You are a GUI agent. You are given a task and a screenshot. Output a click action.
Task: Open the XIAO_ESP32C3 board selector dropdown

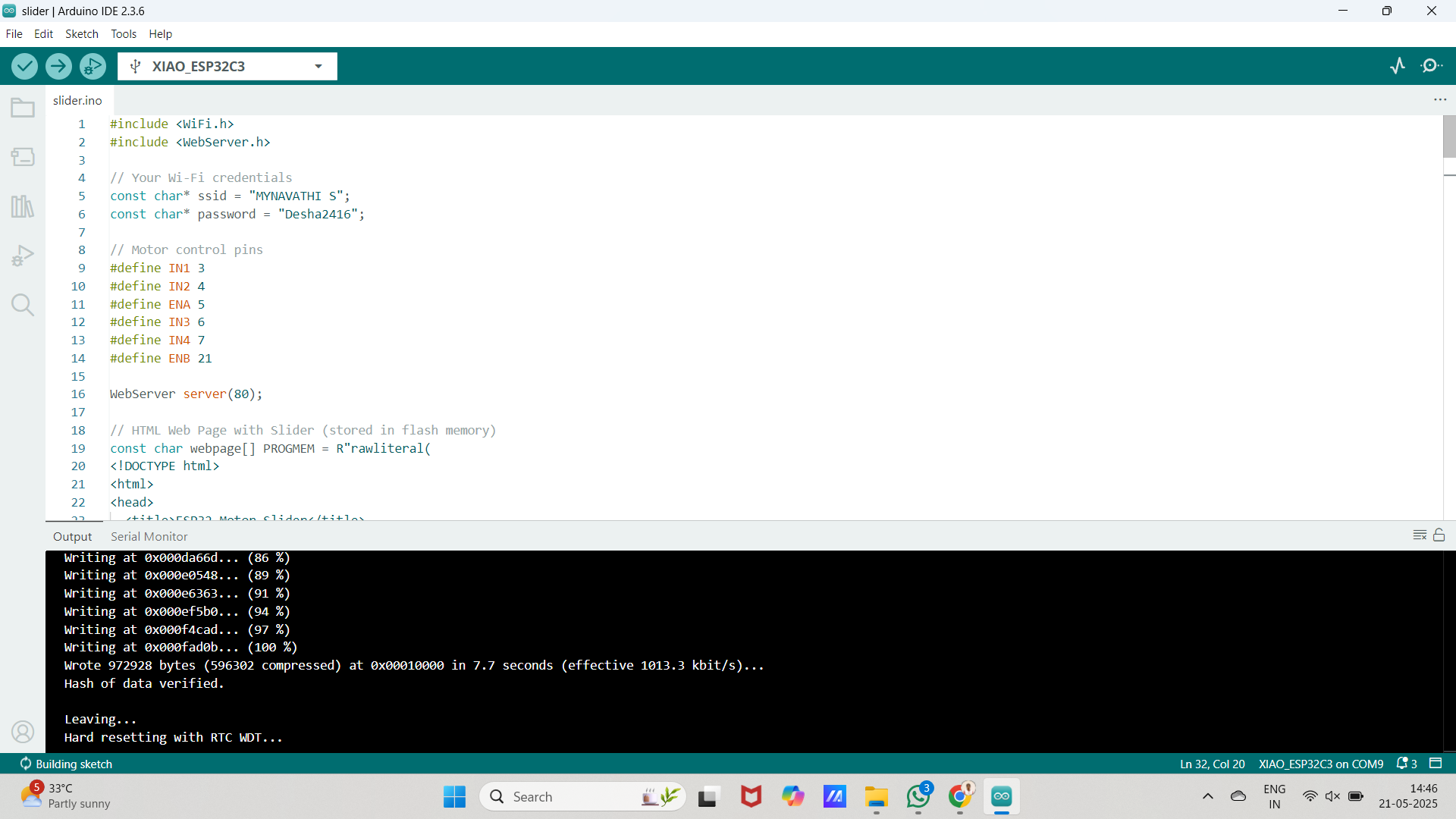click(227, 66)
